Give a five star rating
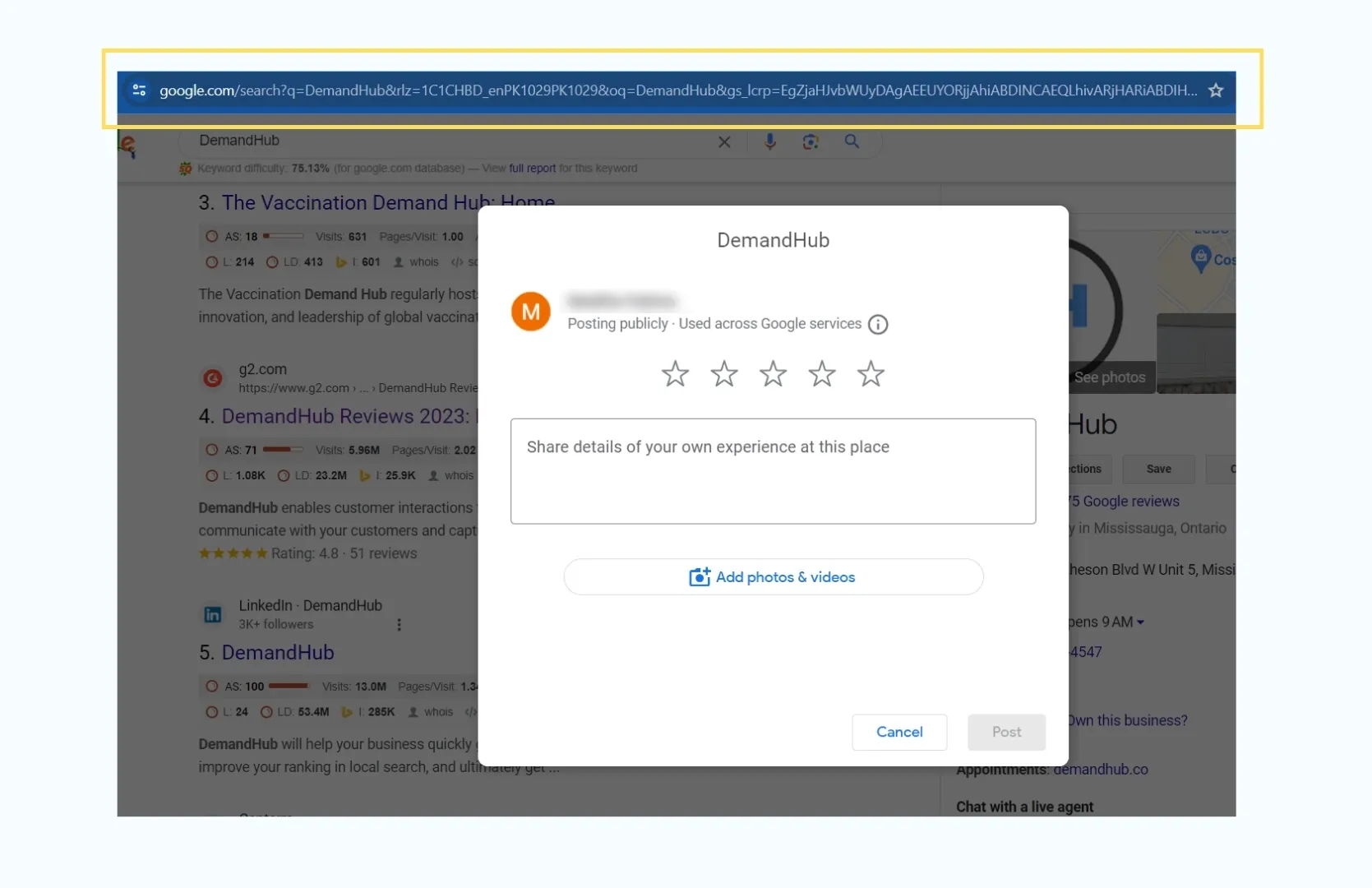This screenshot has width=1372, height=888. [x=871, y=374]
